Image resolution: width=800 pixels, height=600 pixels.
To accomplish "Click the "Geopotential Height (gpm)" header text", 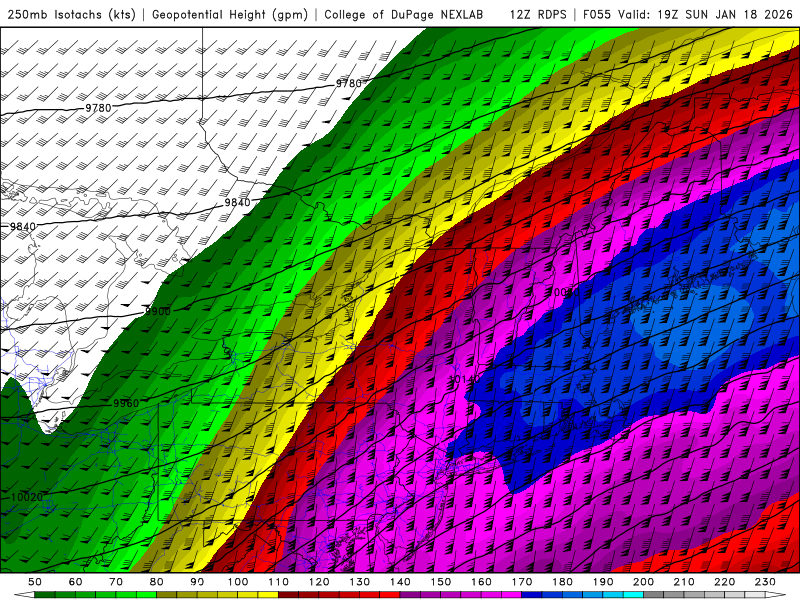I will click(230, 14).
